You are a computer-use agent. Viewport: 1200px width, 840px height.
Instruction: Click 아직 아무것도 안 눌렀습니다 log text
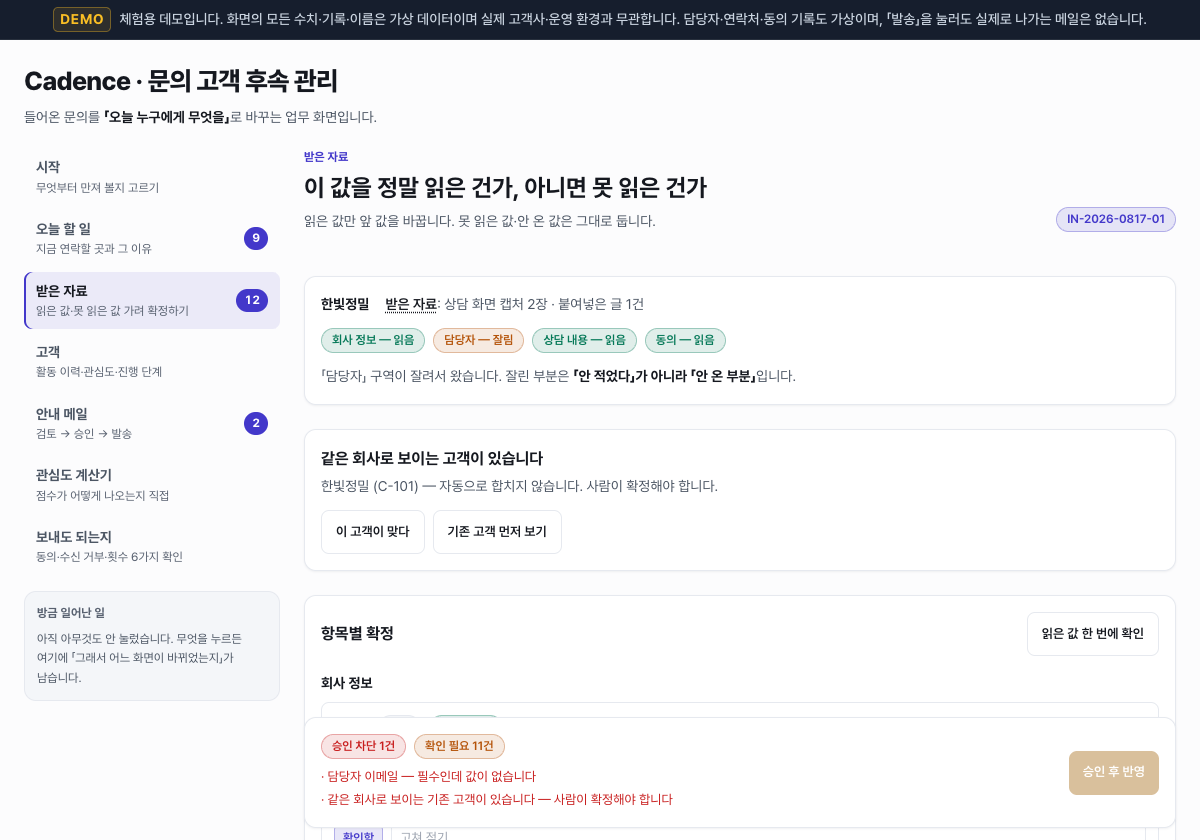[140, 658]
